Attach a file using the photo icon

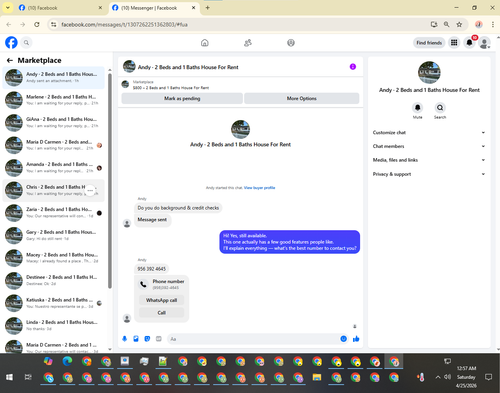[x=136, y=339]
